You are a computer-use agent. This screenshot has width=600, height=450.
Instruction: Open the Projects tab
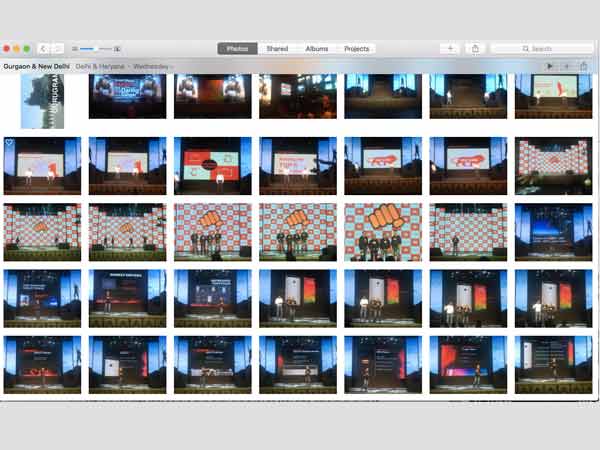[356, 48]
